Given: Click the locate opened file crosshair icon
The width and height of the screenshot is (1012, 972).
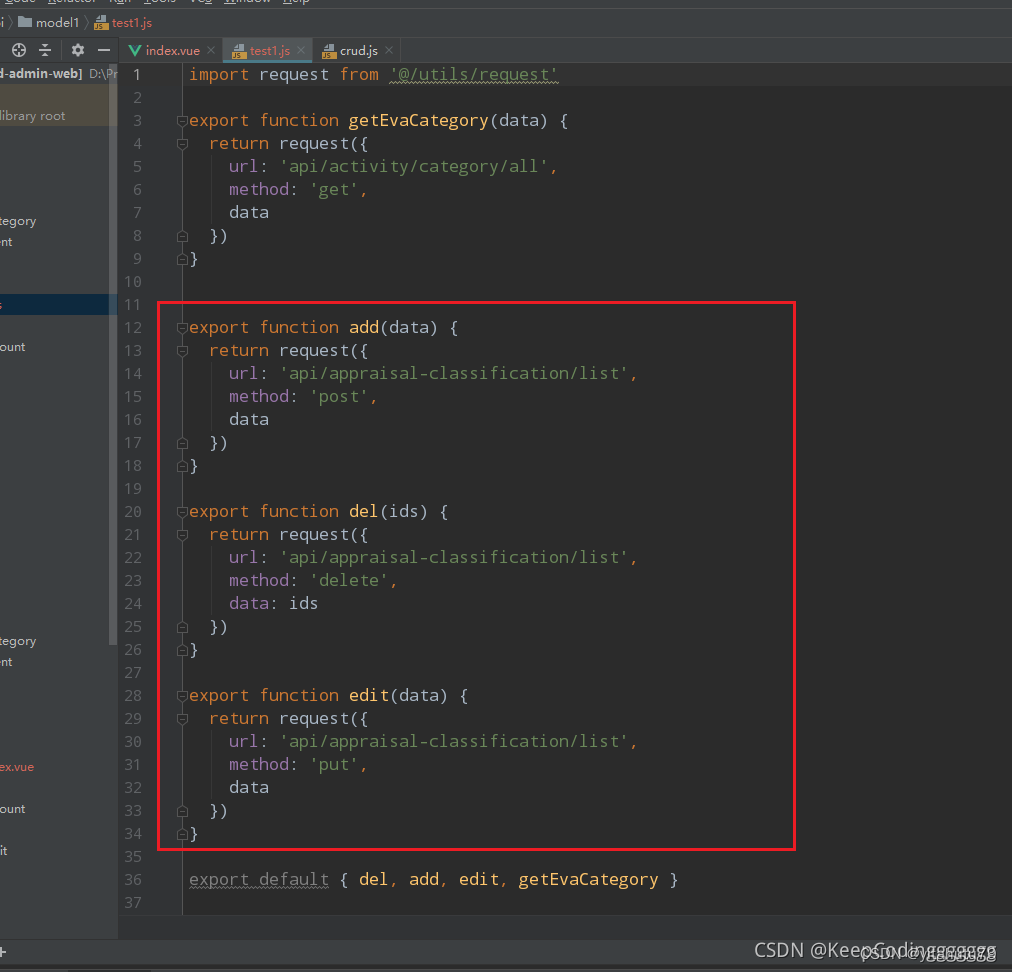Looking at the screenshot, I should coord(18,50).
